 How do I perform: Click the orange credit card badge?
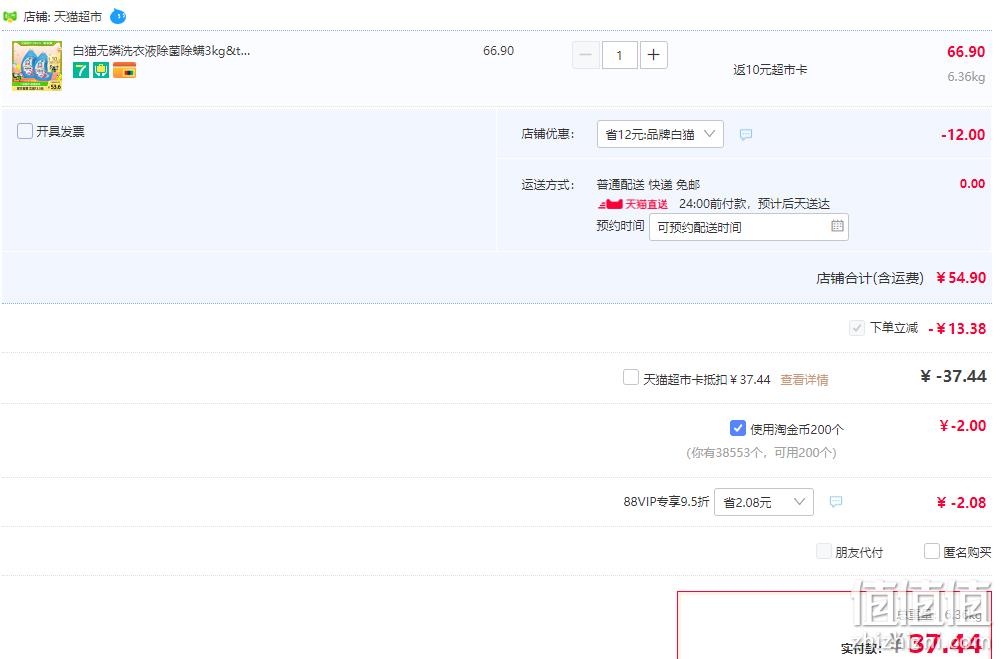point(124,70)
